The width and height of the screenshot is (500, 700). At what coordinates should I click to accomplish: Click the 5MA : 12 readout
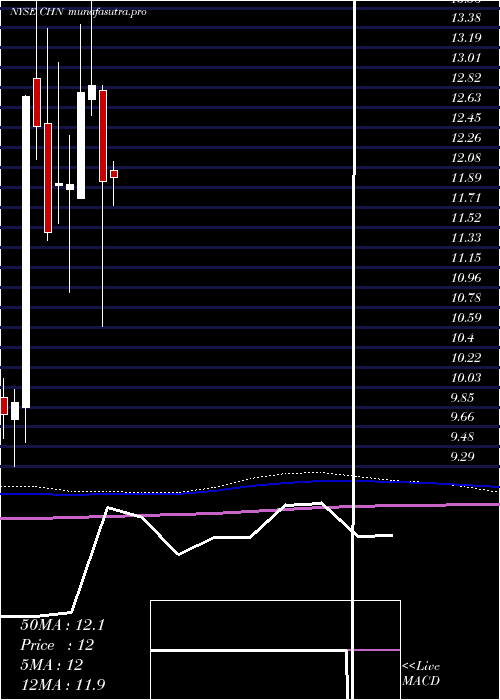click(51, 665)
